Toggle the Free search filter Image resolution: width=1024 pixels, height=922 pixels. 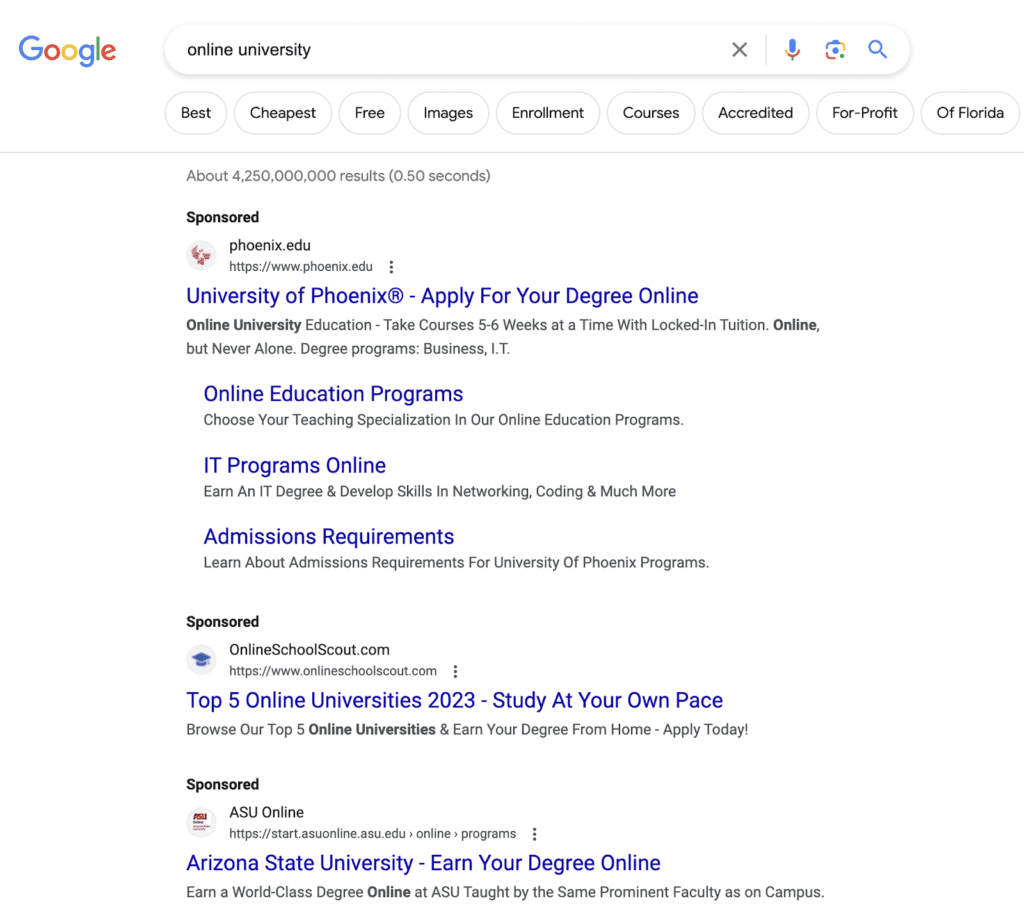pos(369,113)
